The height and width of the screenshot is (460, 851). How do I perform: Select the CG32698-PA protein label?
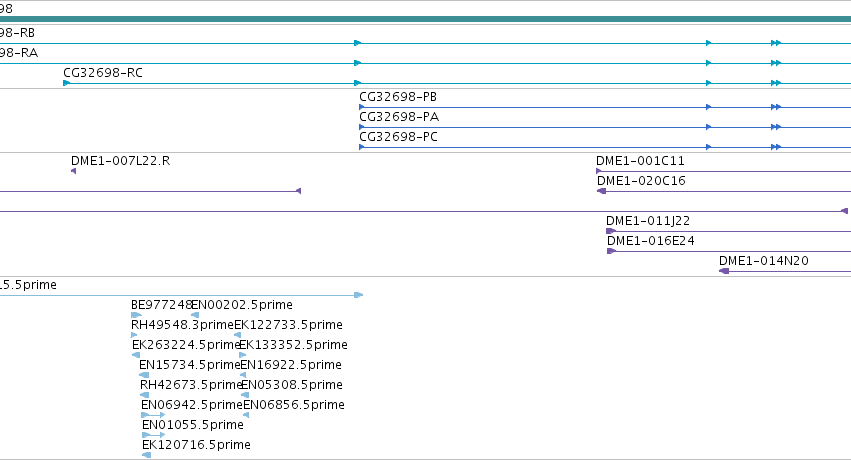tap(399, 117)
